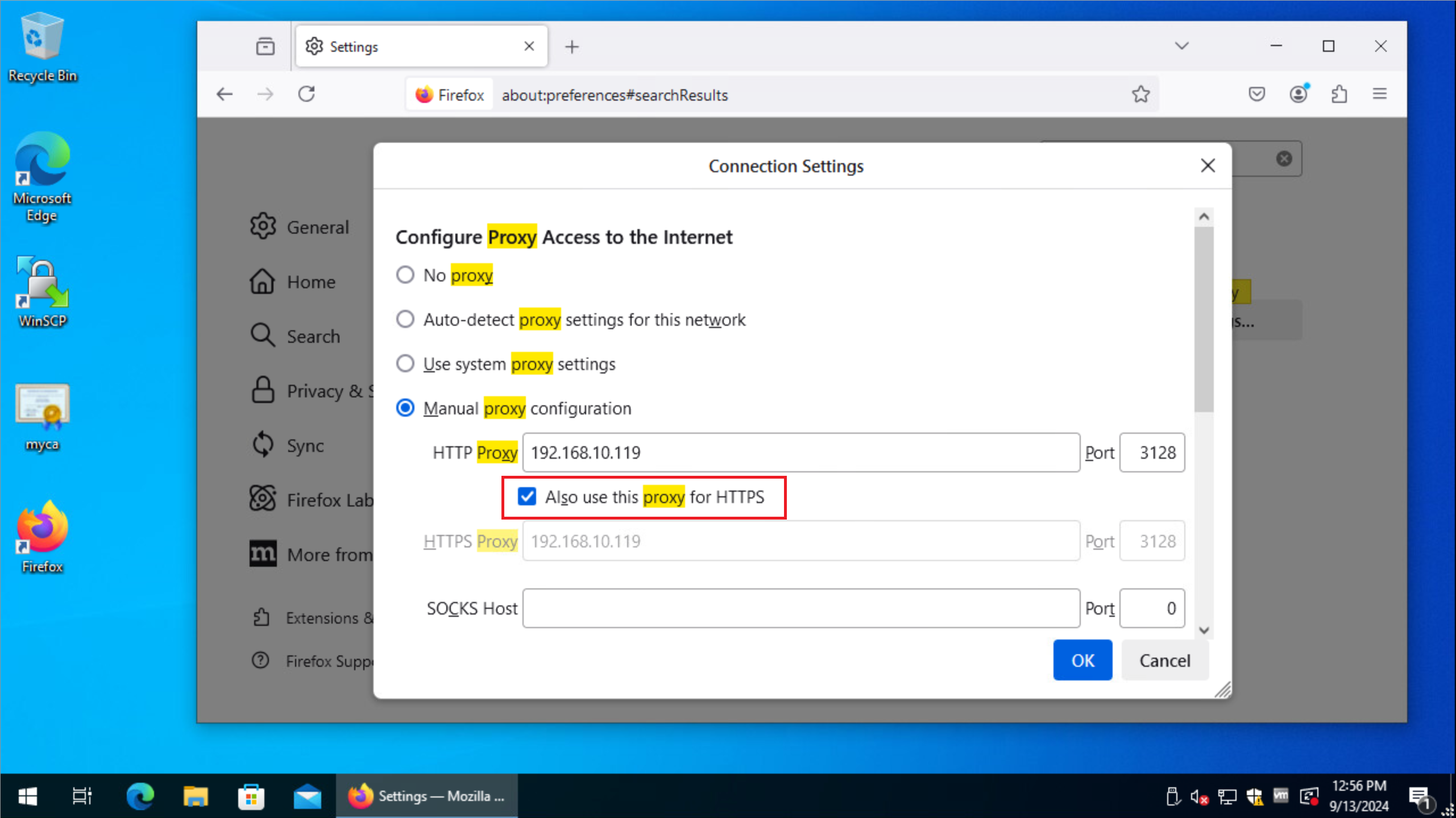Viewport: 1456px width, 818px height.
Task: Uncheck Also use this proxy for HTTPS
Action: coord(526,497)
